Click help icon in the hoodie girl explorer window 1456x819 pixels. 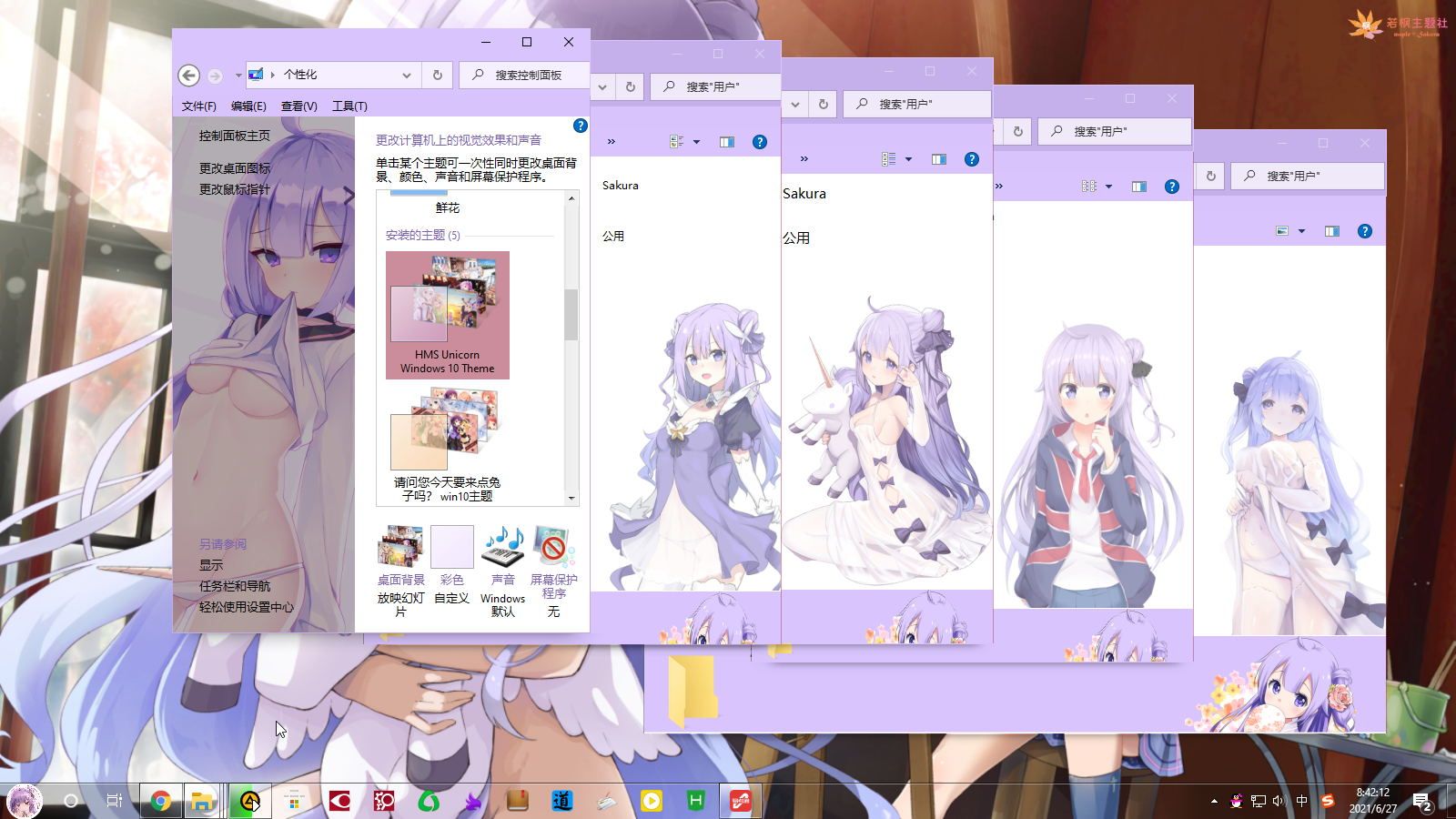click(1172, 187)
